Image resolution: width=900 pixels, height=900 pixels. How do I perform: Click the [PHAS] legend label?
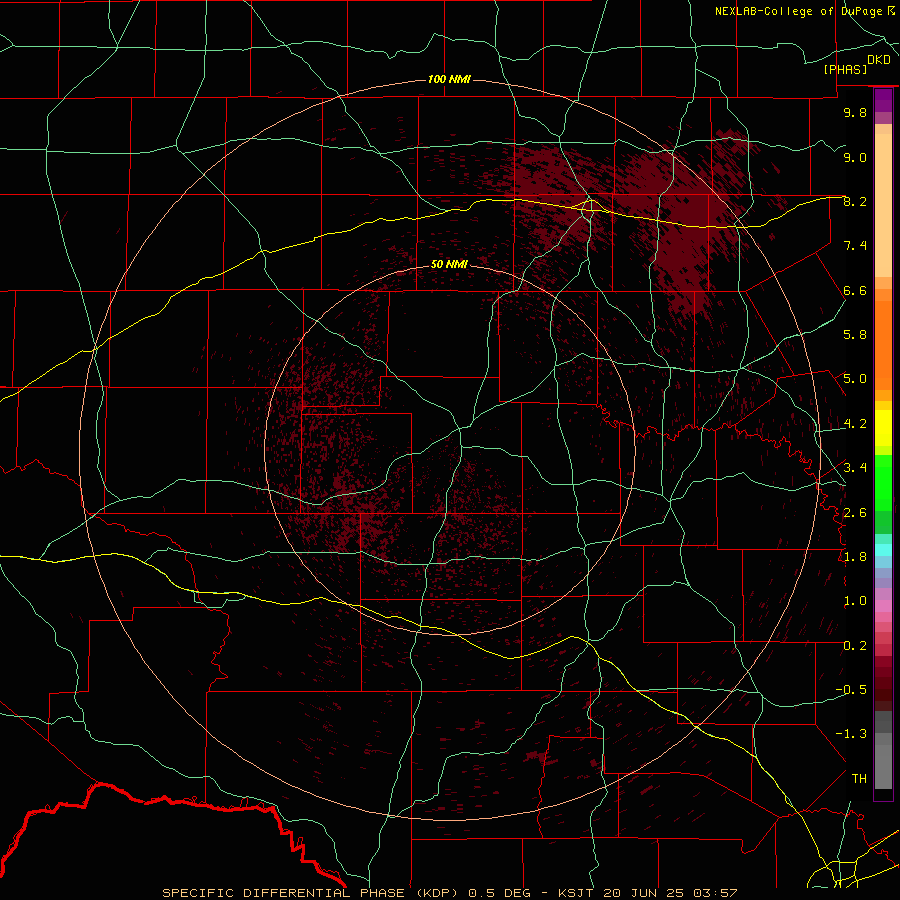845,69
